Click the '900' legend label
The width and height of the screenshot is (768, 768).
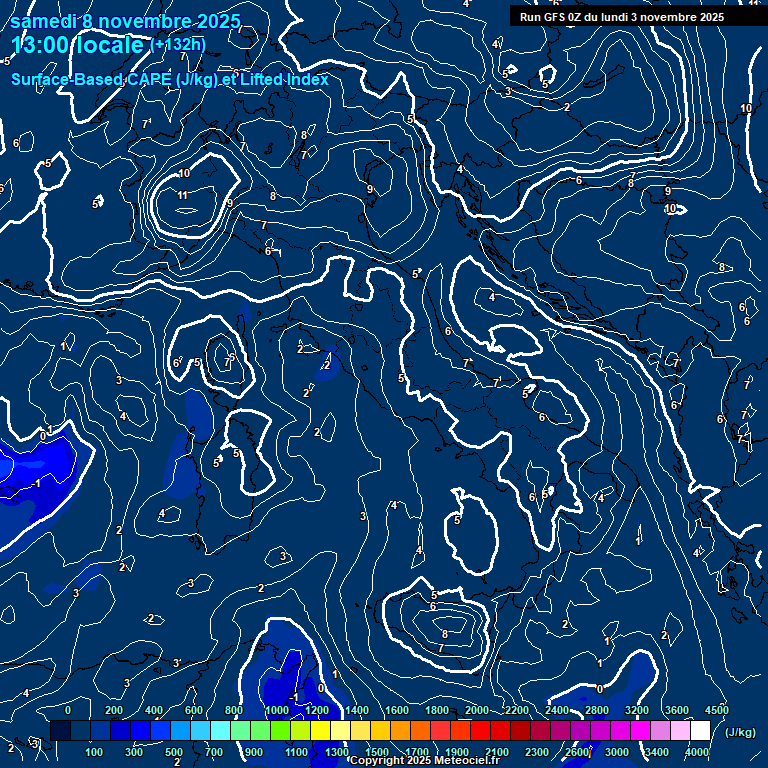point(254,752)
